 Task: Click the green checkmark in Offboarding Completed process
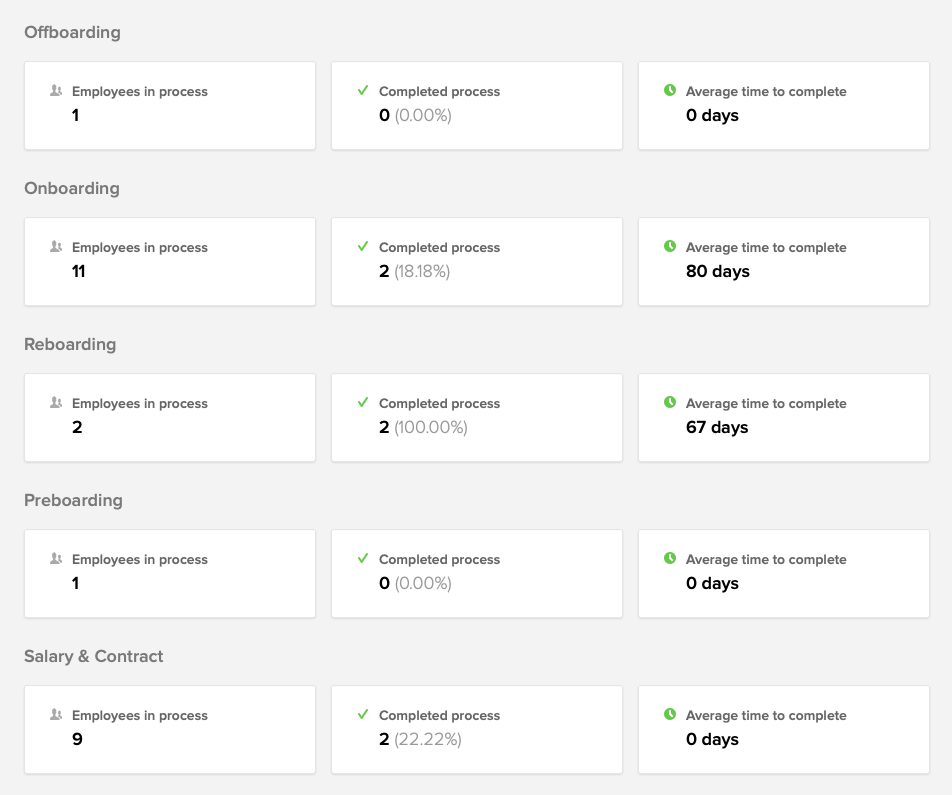click(x=363, y=90)
